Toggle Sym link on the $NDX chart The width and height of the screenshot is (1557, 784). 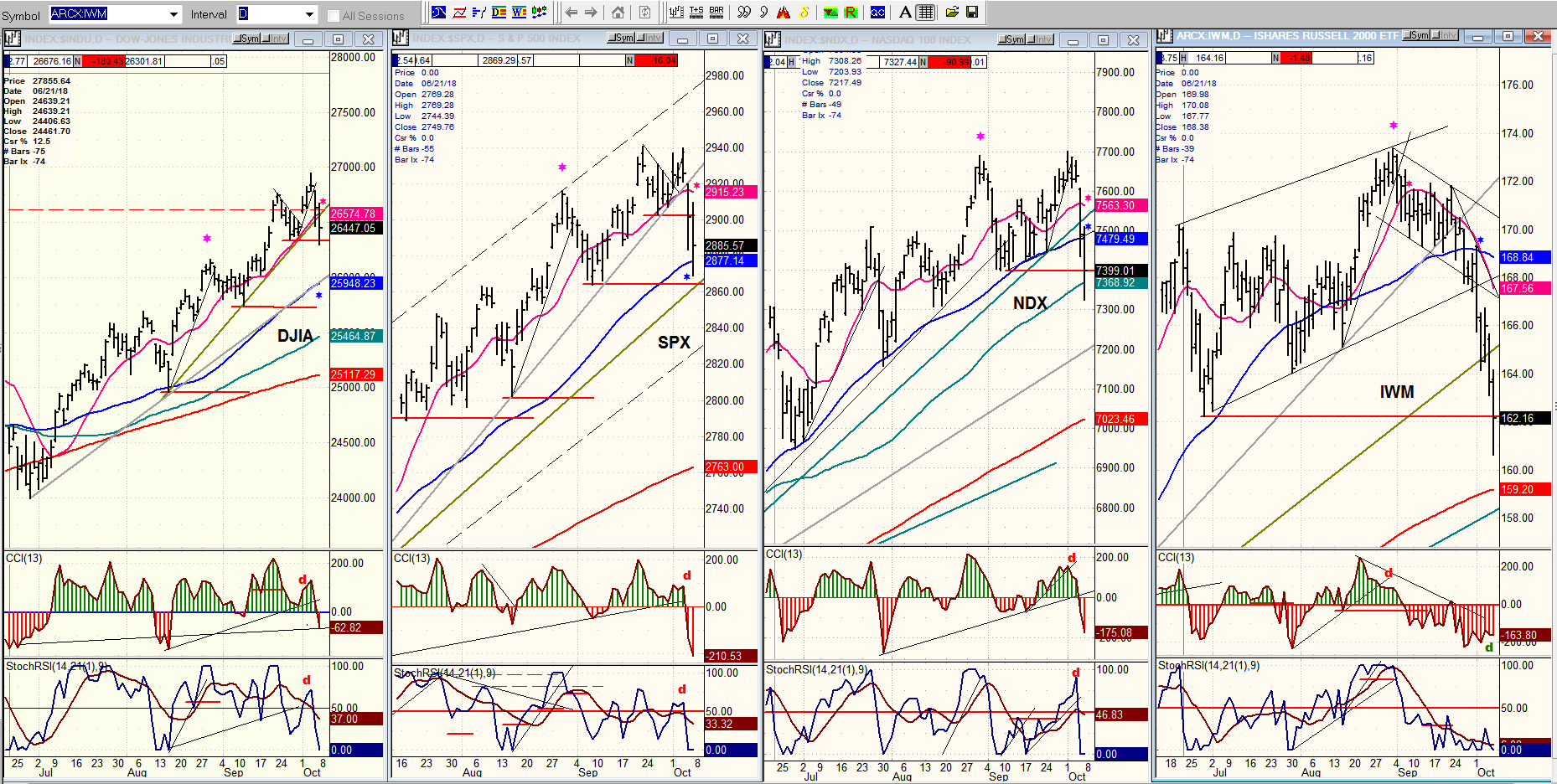pyautogui.click(x=1011, y=39)
